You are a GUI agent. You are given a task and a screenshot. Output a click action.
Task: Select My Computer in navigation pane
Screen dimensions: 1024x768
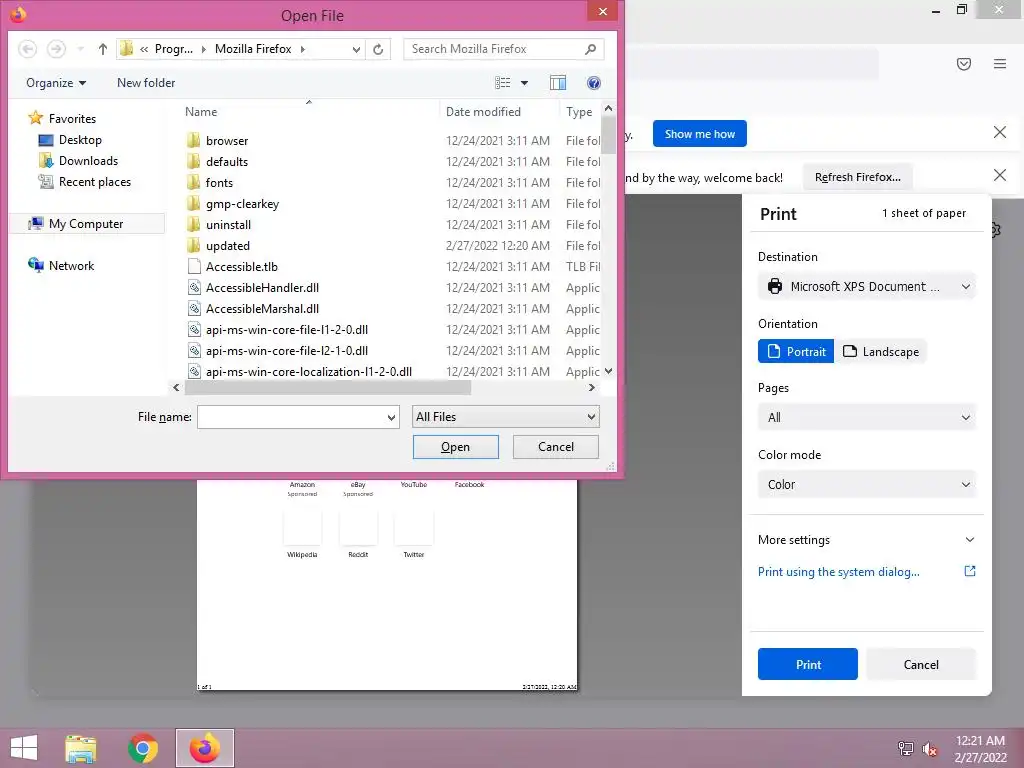pos(86,224)
